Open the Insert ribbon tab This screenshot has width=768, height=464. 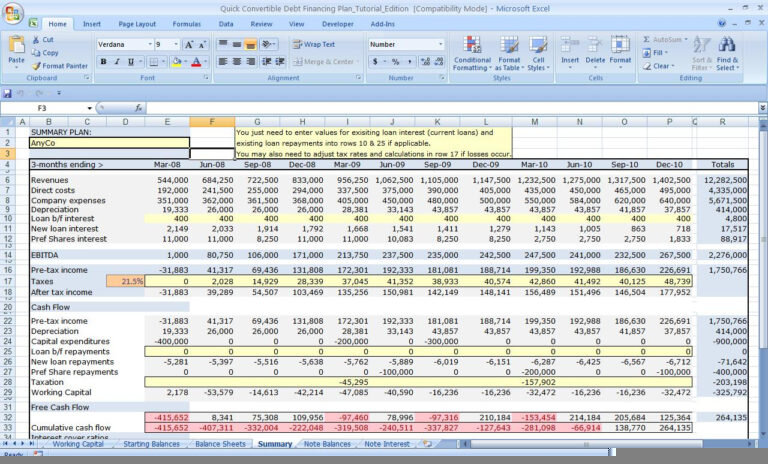coord(92,24)
